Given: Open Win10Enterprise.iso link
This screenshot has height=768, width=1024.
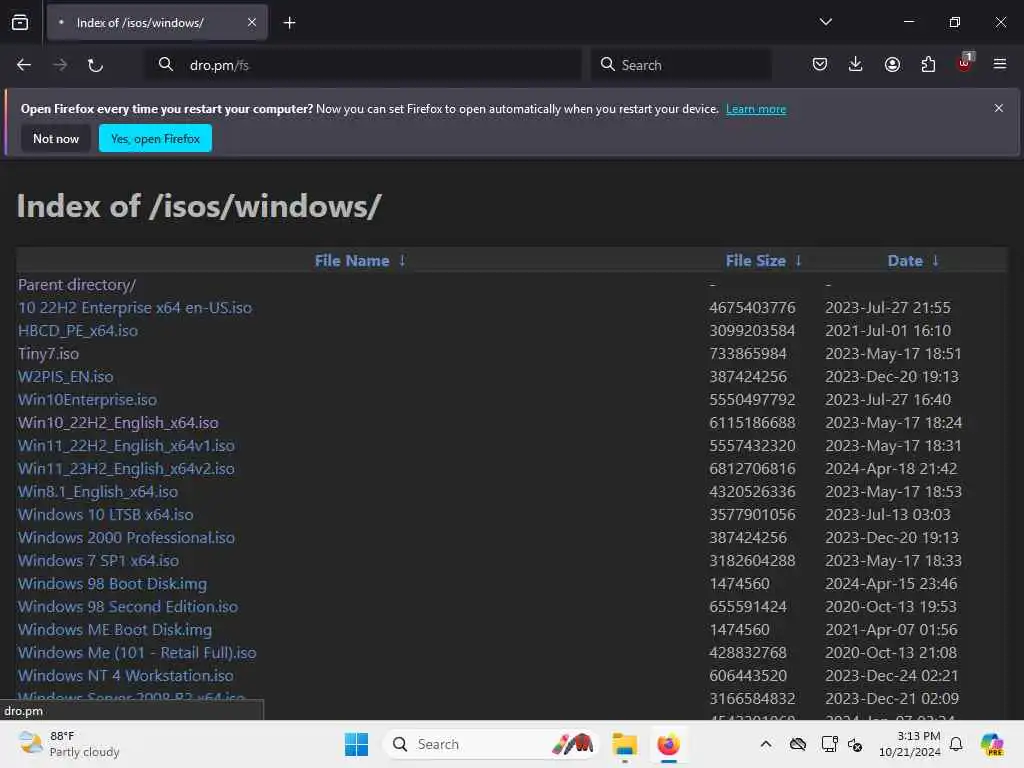Looking at the screenshot, I should pos(88,400).
